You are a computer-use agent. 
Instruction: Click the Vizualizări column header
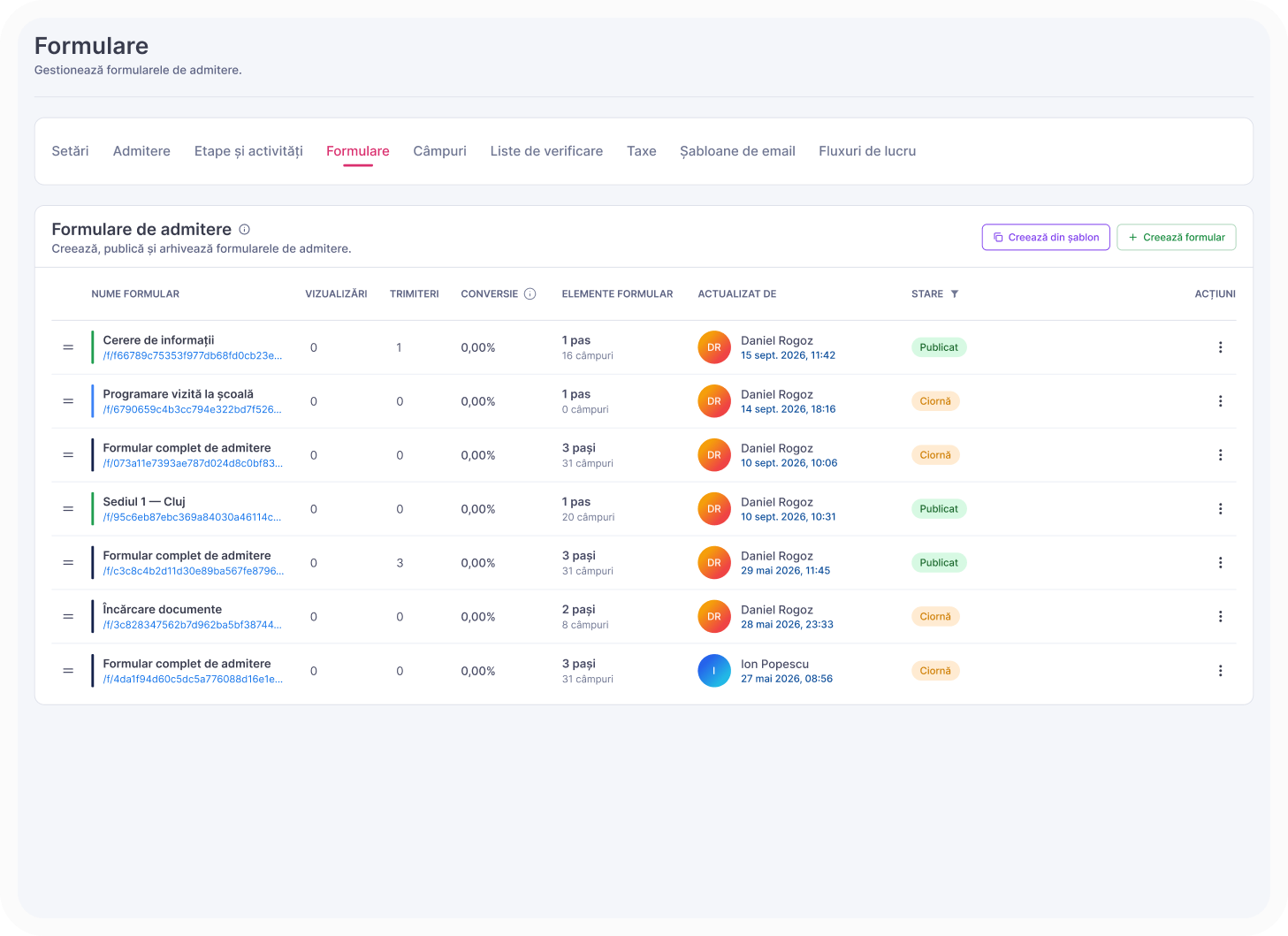(x=336, y=294)
